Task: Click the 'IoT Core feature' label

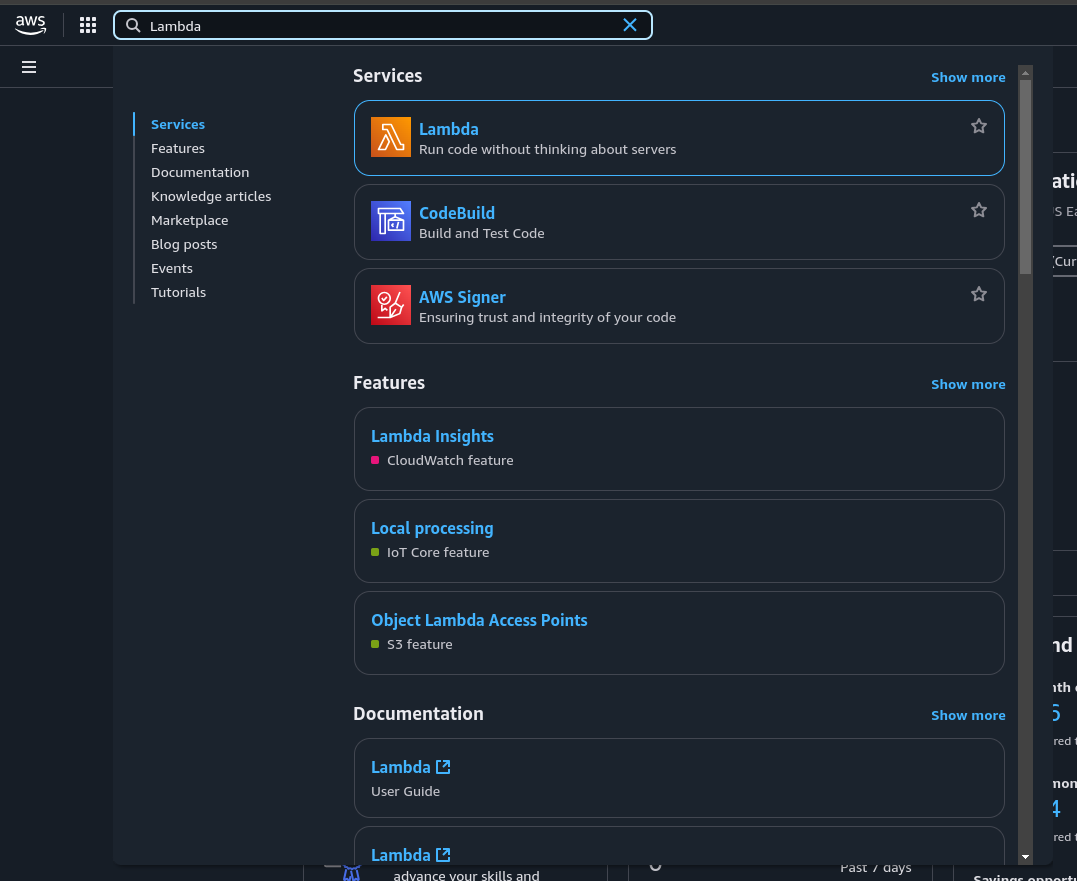Action: click(438, 553)
